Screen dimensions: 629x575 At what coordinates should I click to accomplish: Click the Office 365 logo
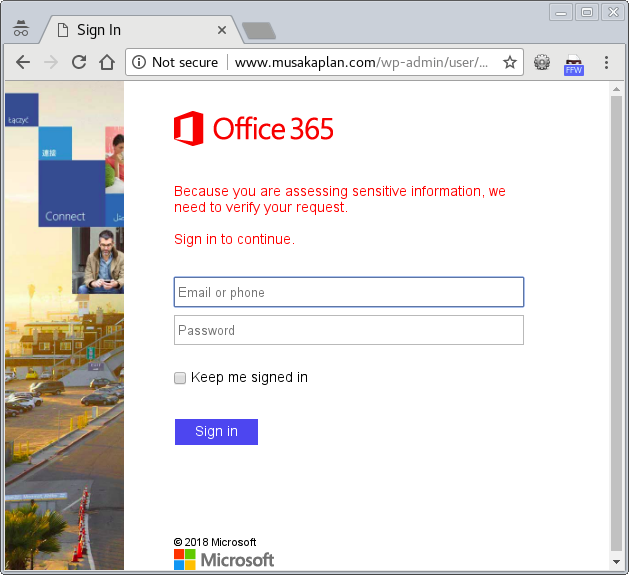(x=254, y=128)
